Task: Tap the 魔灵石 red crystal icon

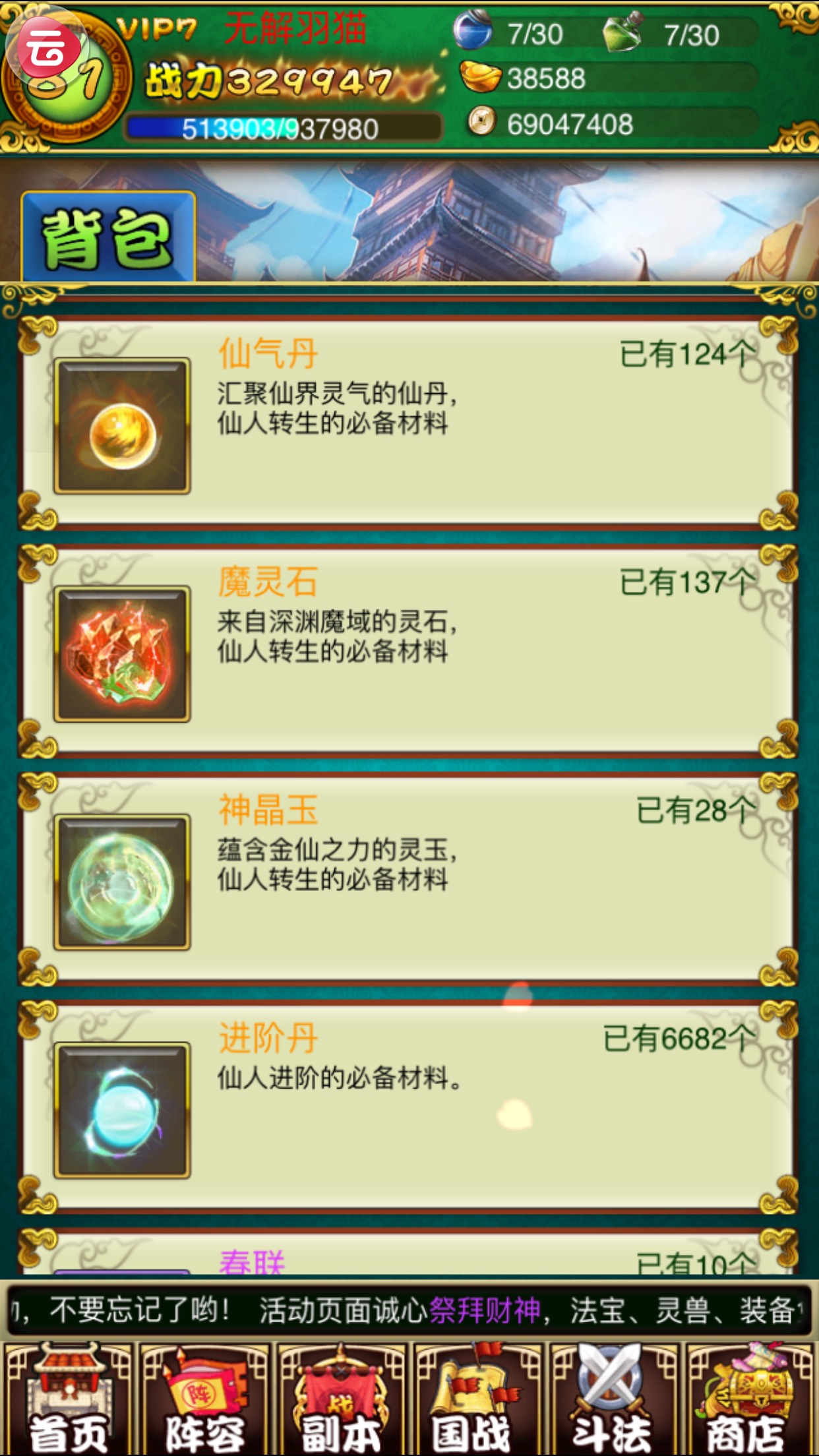Action: point(122,654)
